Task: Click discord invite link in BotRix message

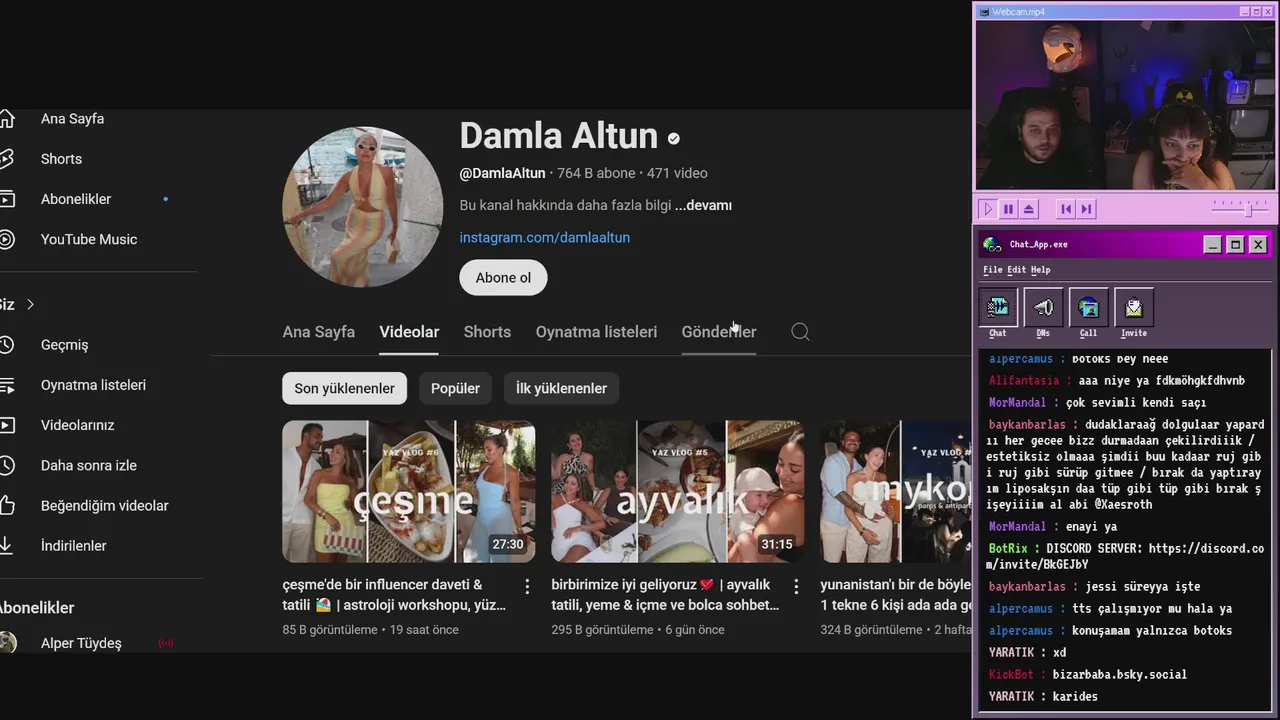Action: tap(1127, 557)
